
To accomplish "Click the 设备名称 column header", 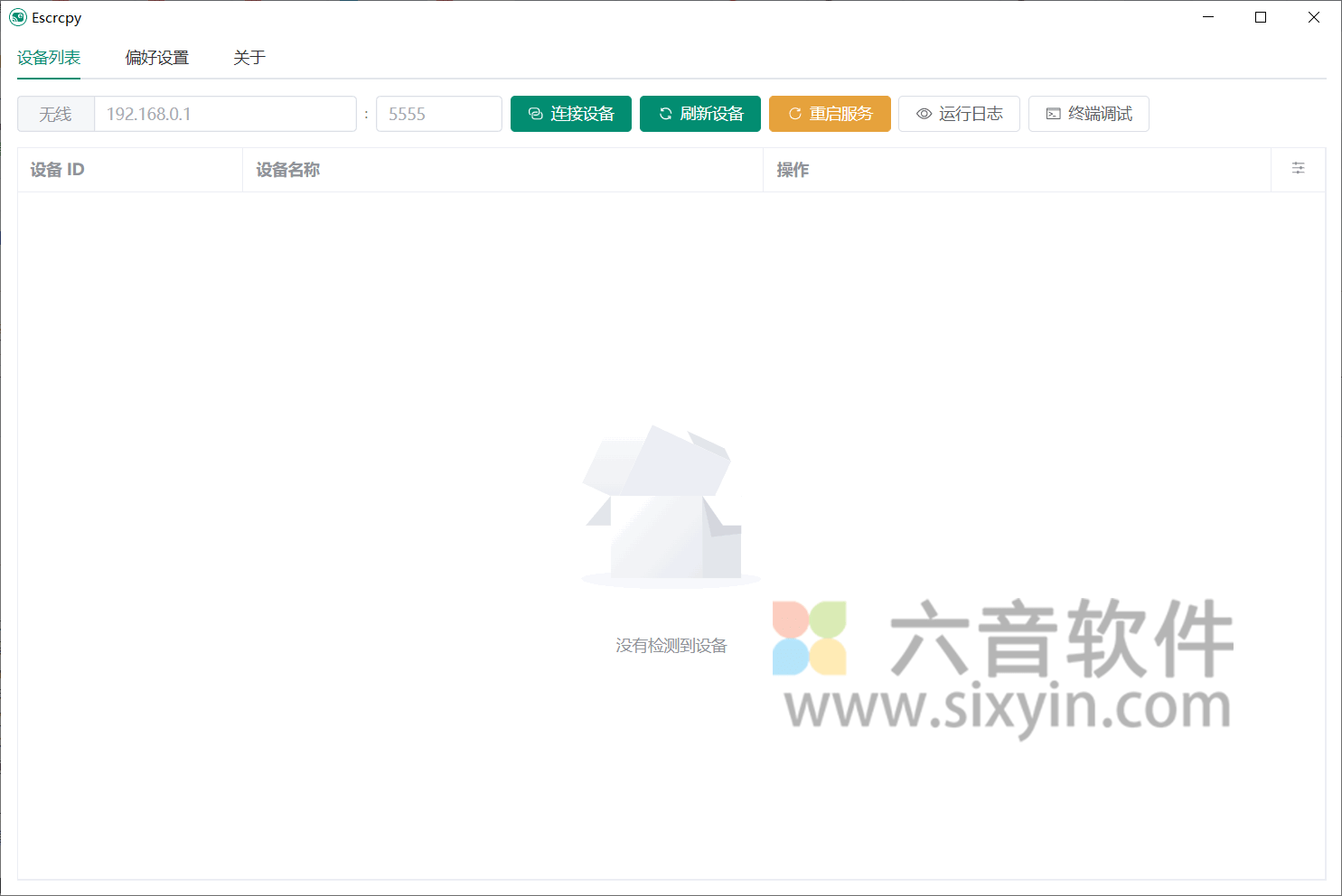I will click(287, 169).
